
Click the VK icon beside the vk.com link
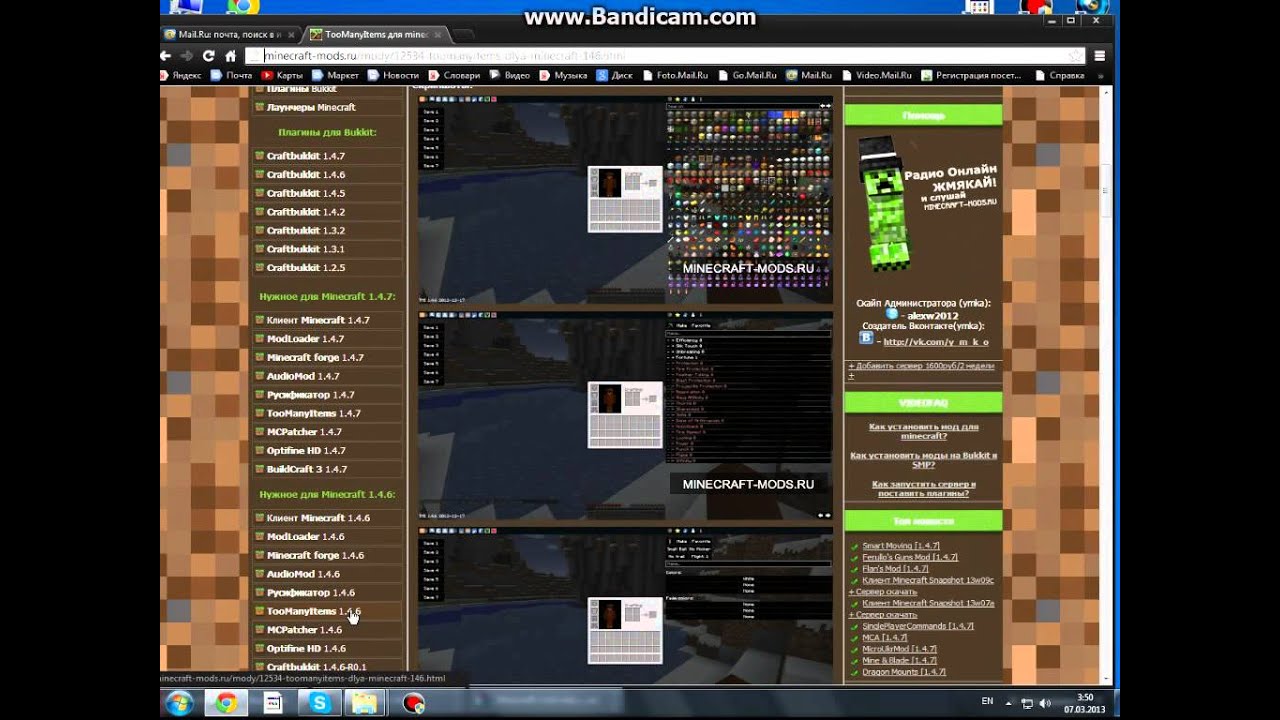coord(866,339)
